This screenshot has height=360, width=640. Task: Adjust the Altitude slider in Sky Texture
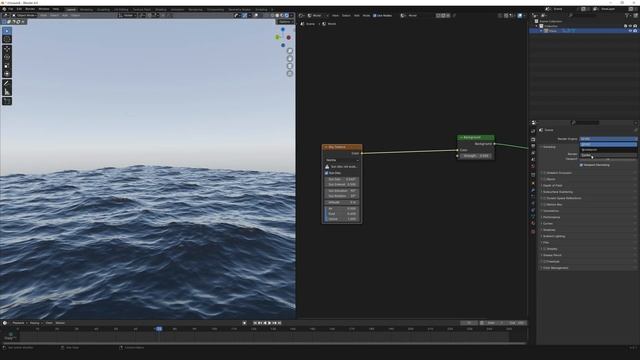point(342,202)
